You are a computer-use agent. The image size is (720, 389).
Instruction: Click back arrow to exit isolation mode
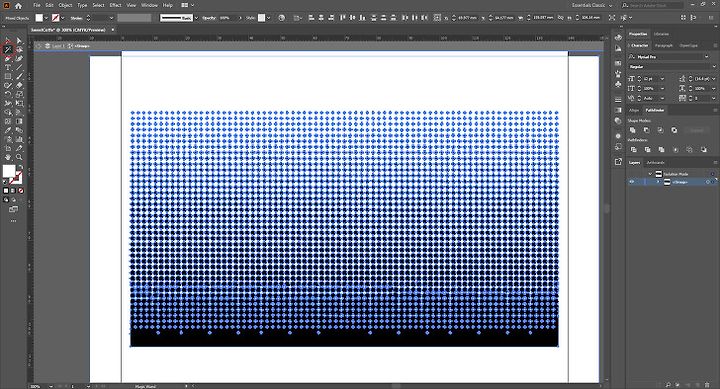point(39,46)
